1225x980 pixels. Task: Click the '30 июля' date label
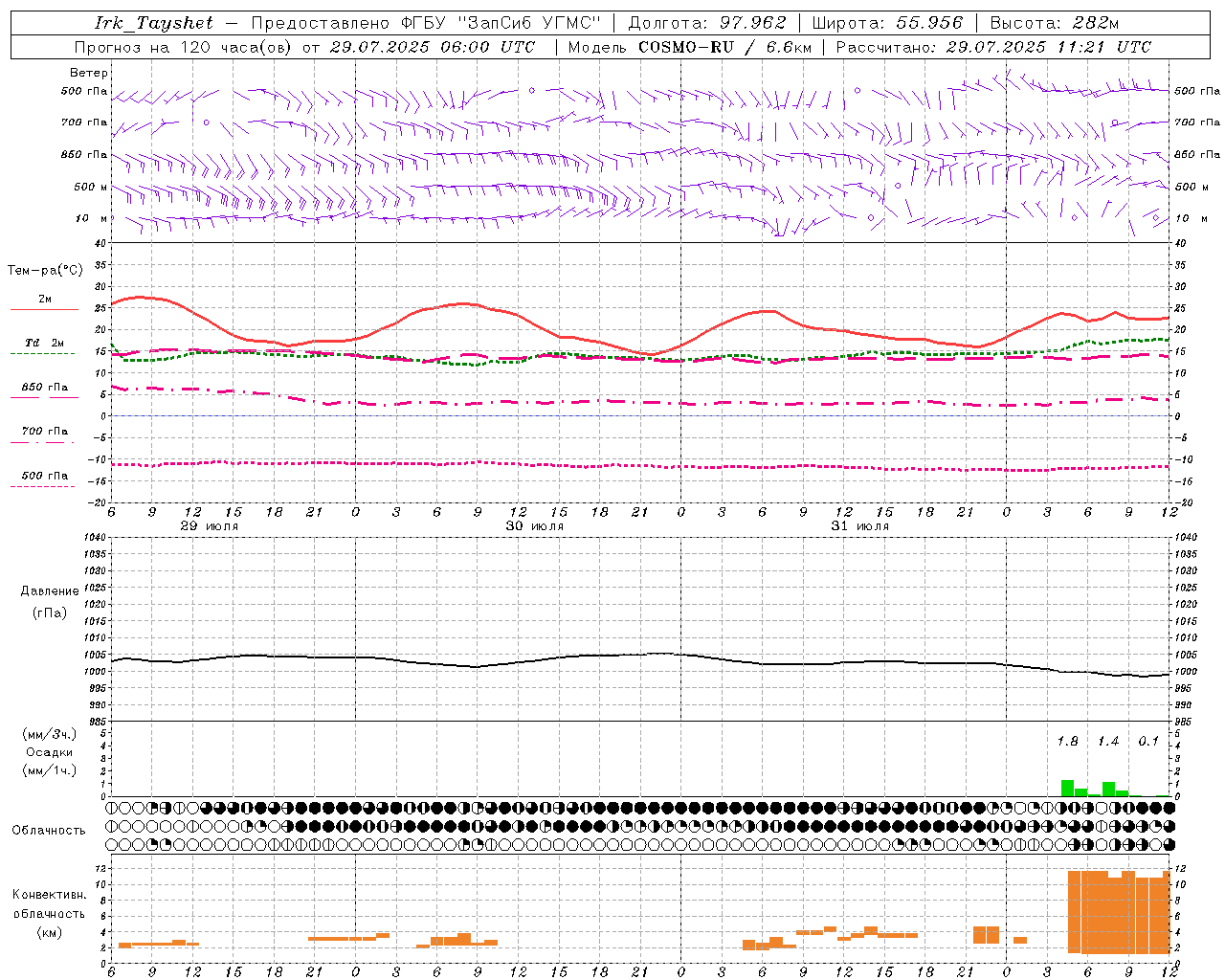(535, 526)
